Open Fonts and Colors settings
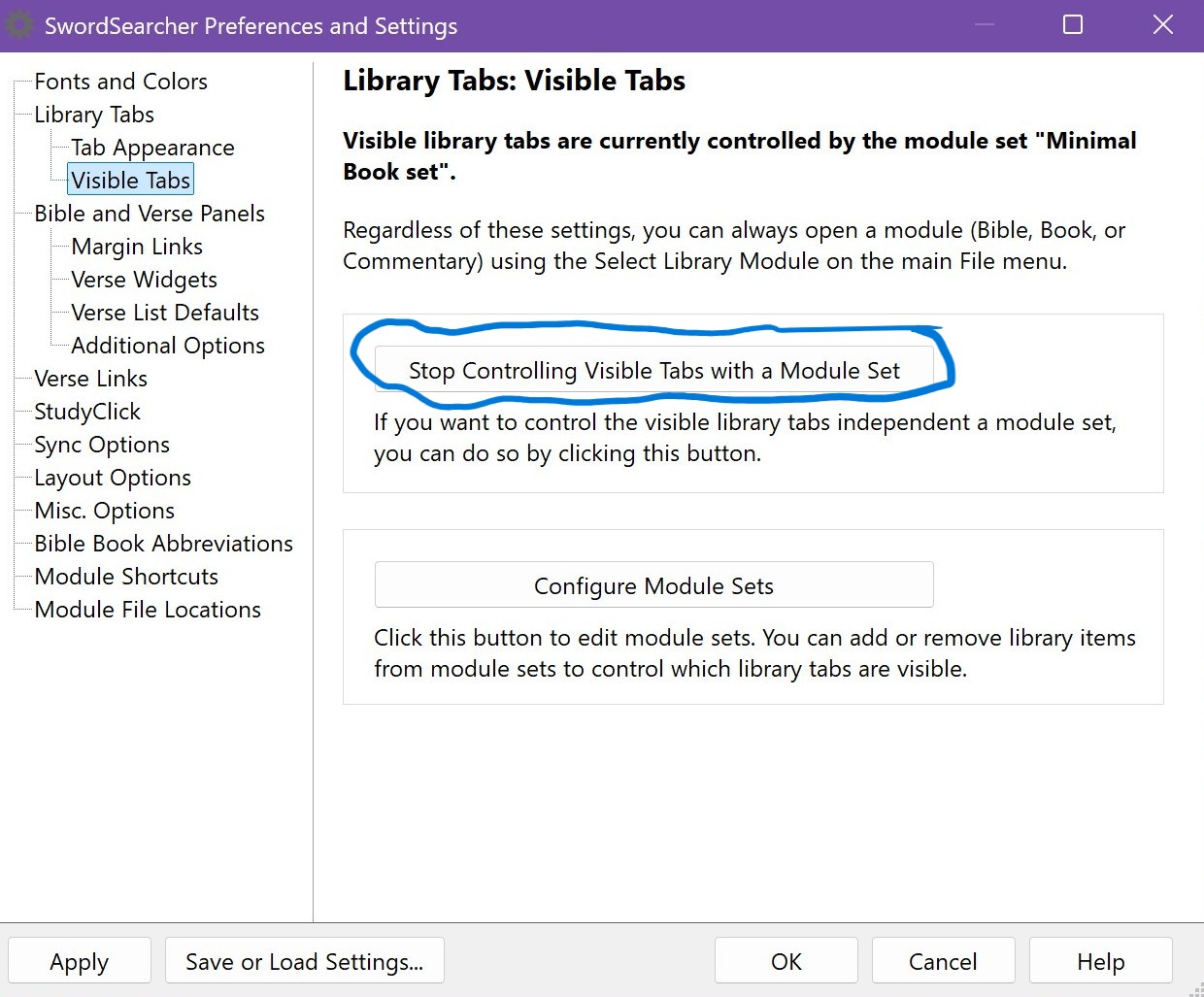 pyautogui.click(x=120, y=82)
